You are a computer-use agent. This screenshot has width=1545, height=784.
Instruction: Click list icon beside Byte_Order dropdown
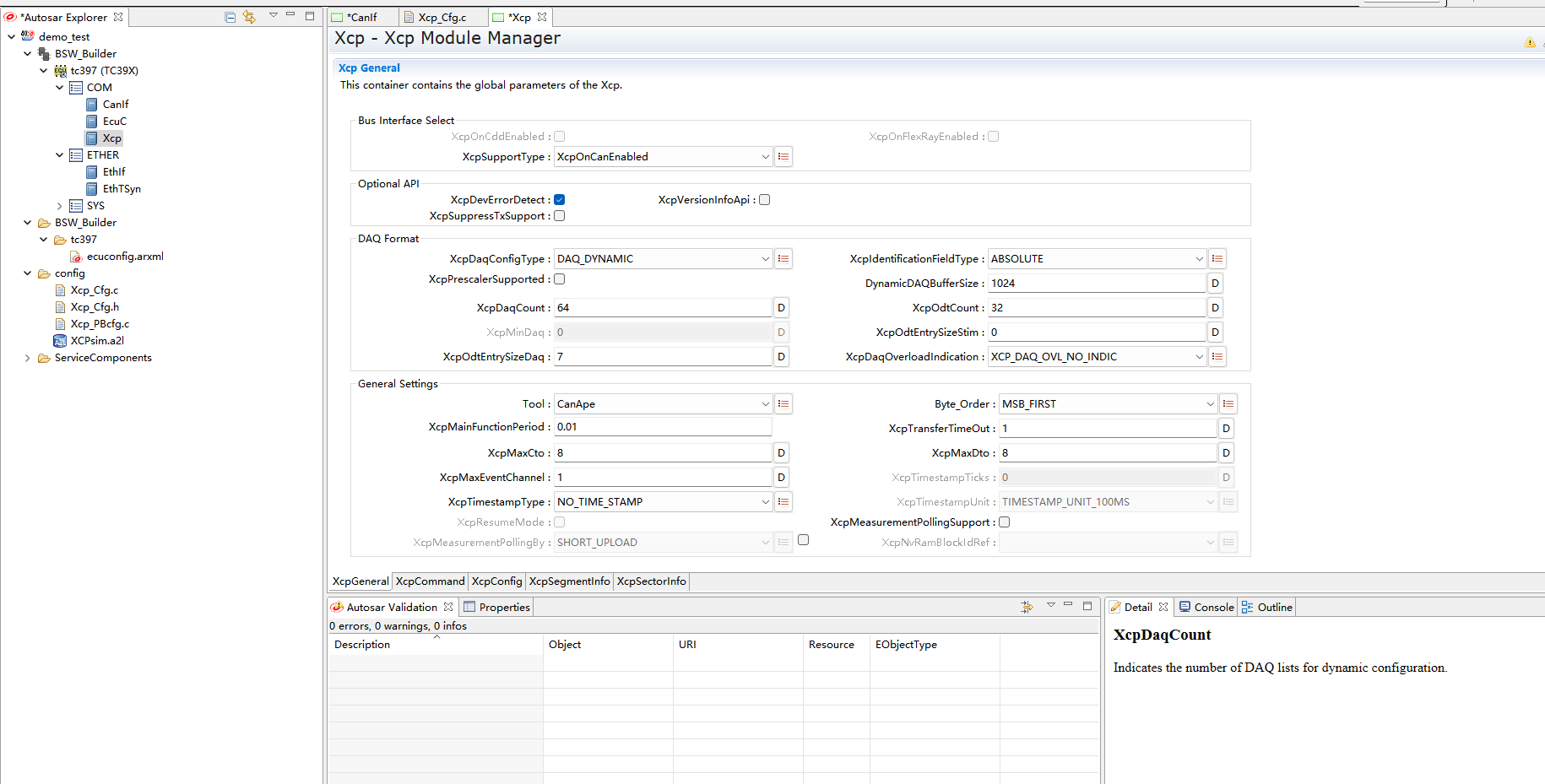pyautogui.click(x=1228, y=404)
